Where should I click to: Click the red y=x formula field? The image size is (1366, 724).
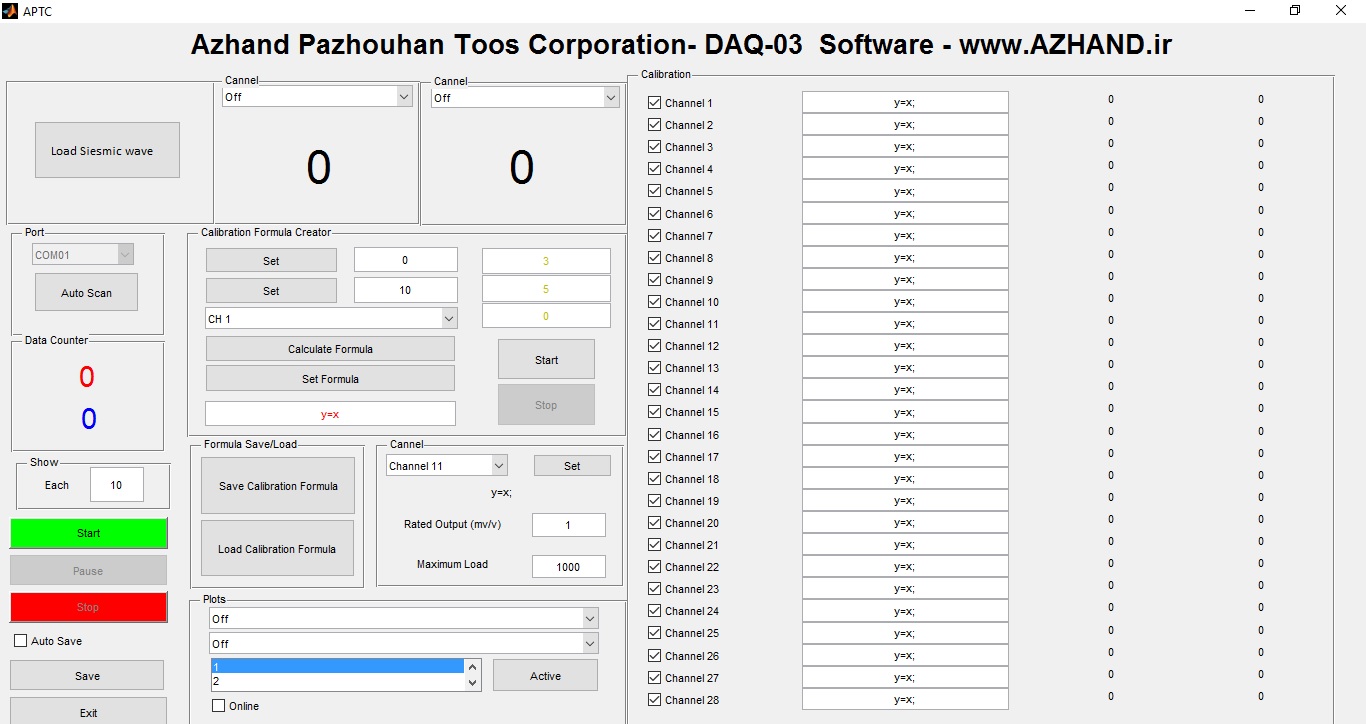coord(330,413)
